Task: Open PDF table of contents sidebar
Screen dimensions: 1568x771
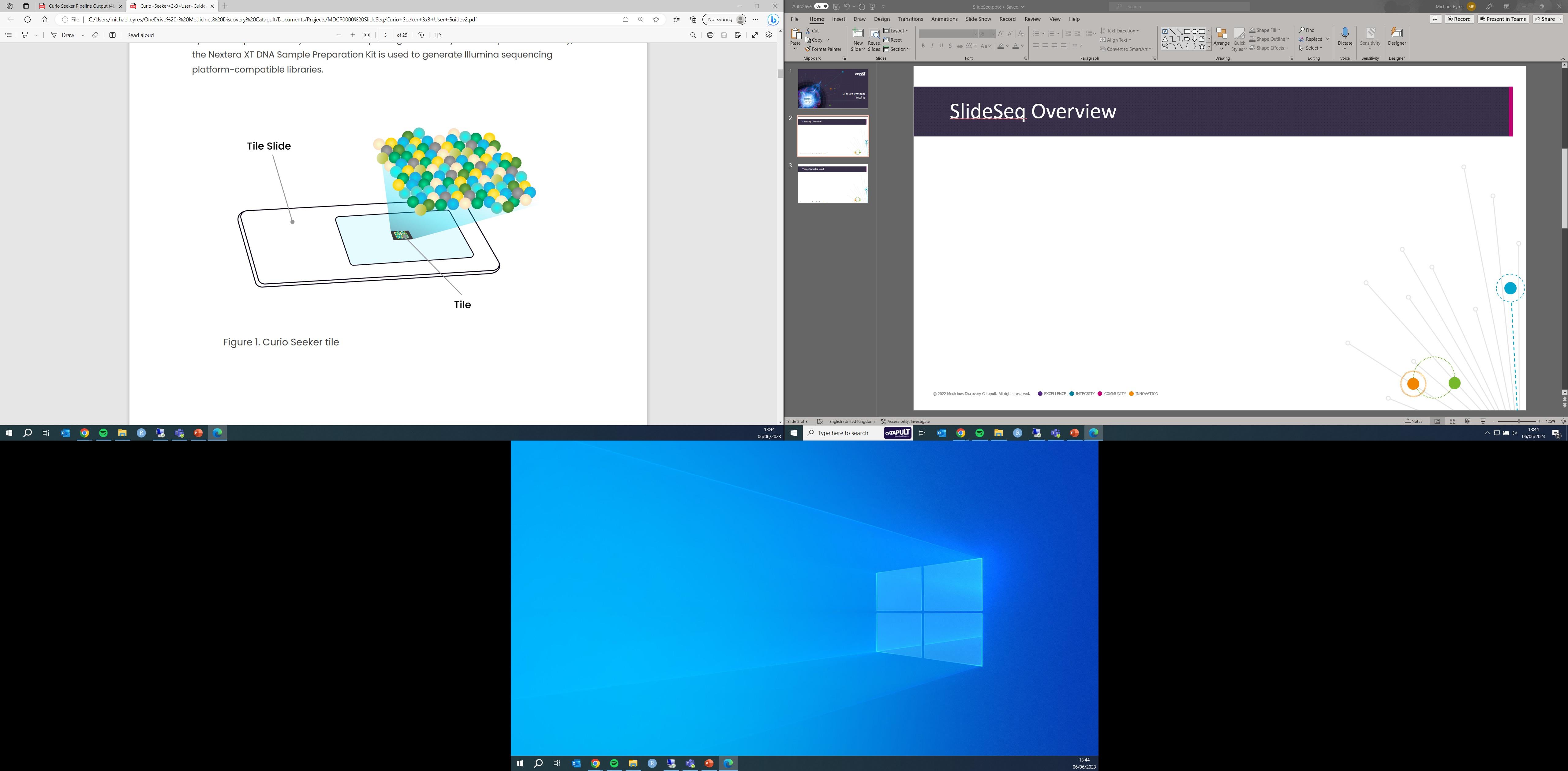Action: coord(9,35)
